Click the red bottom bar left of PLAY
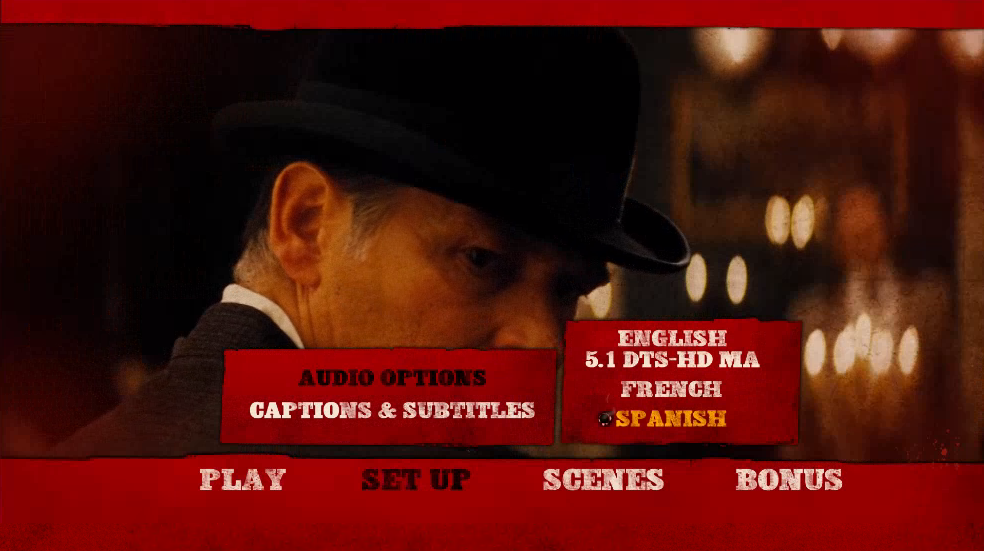984x551 pixels. pyautogui.click(x=94, y=496)
